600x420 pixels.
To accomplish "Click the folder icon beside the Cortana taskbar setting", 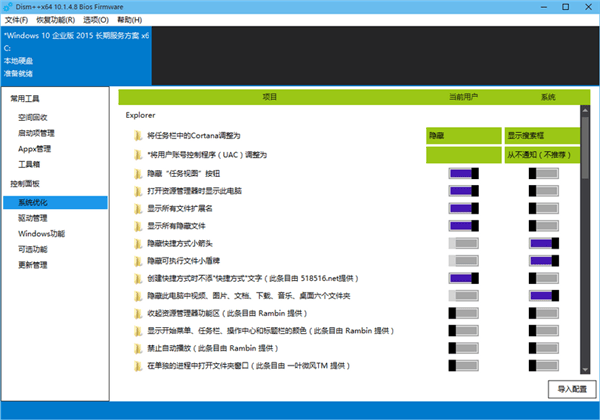I will coord(138,136).
